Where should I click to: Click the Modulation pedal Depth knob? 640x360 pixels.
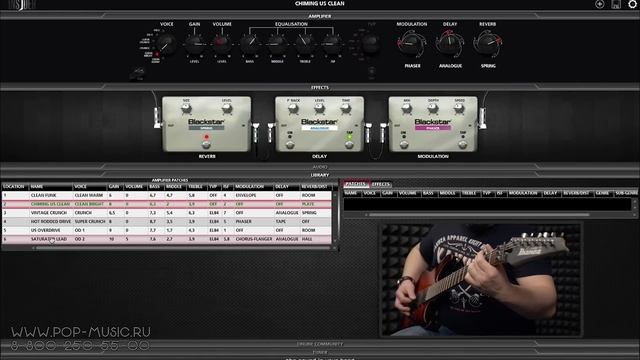coord(433,109)
